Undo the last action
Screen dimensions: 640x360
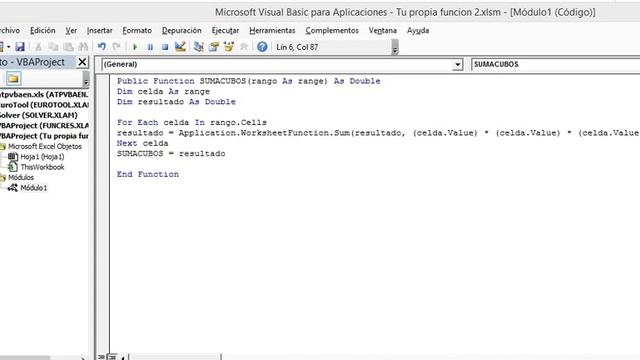tap(102, 47)
